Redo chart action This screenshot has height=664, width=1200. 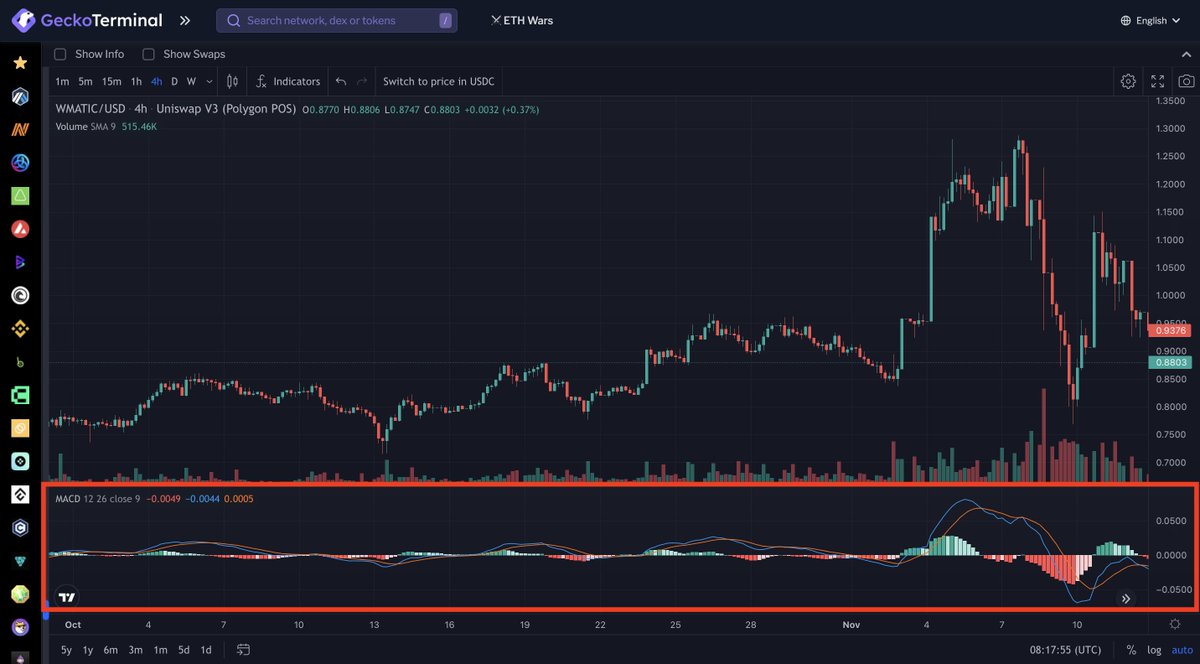click(x=363, y=81)
